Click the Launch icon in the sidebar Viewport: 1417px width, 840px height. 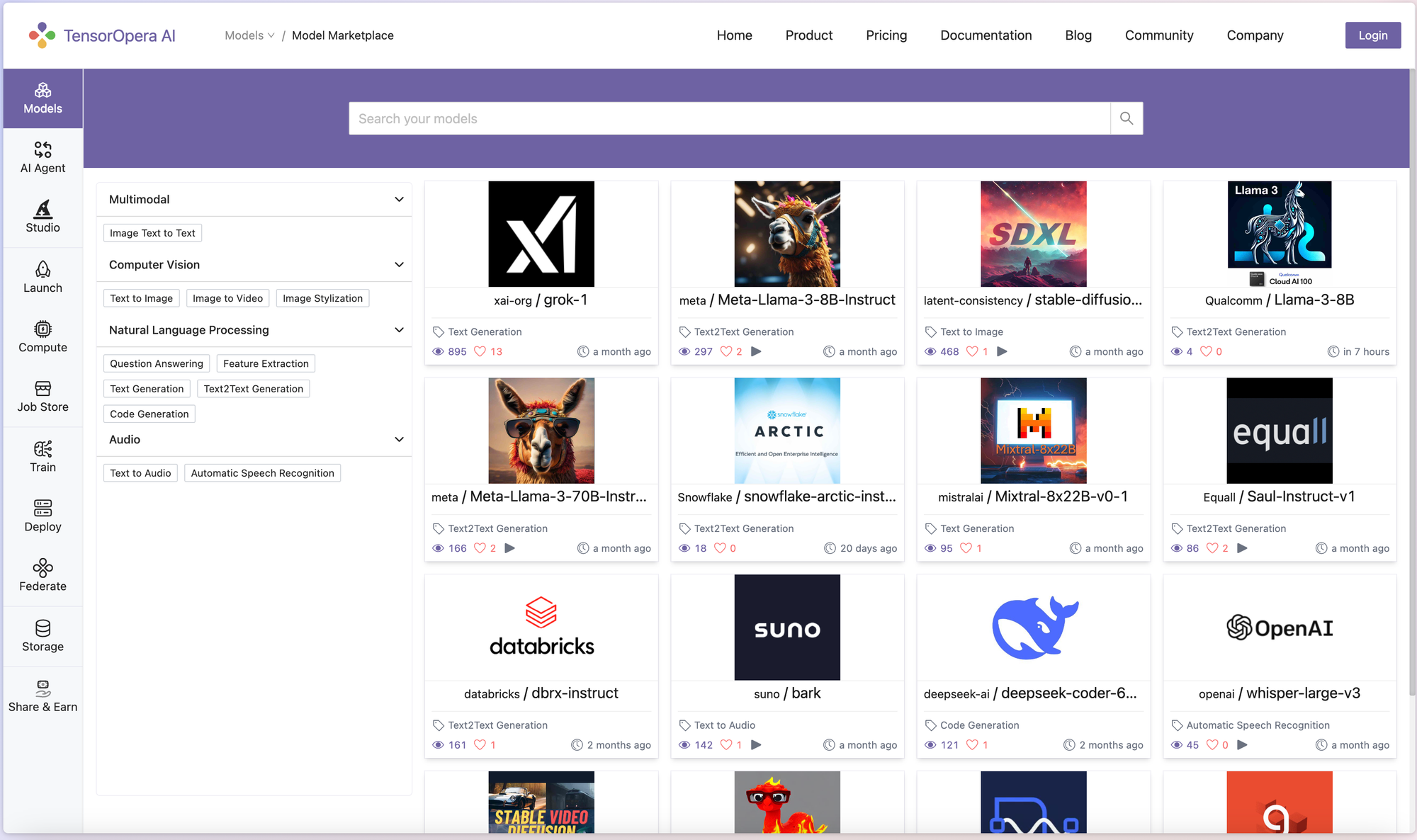(43, 277)
